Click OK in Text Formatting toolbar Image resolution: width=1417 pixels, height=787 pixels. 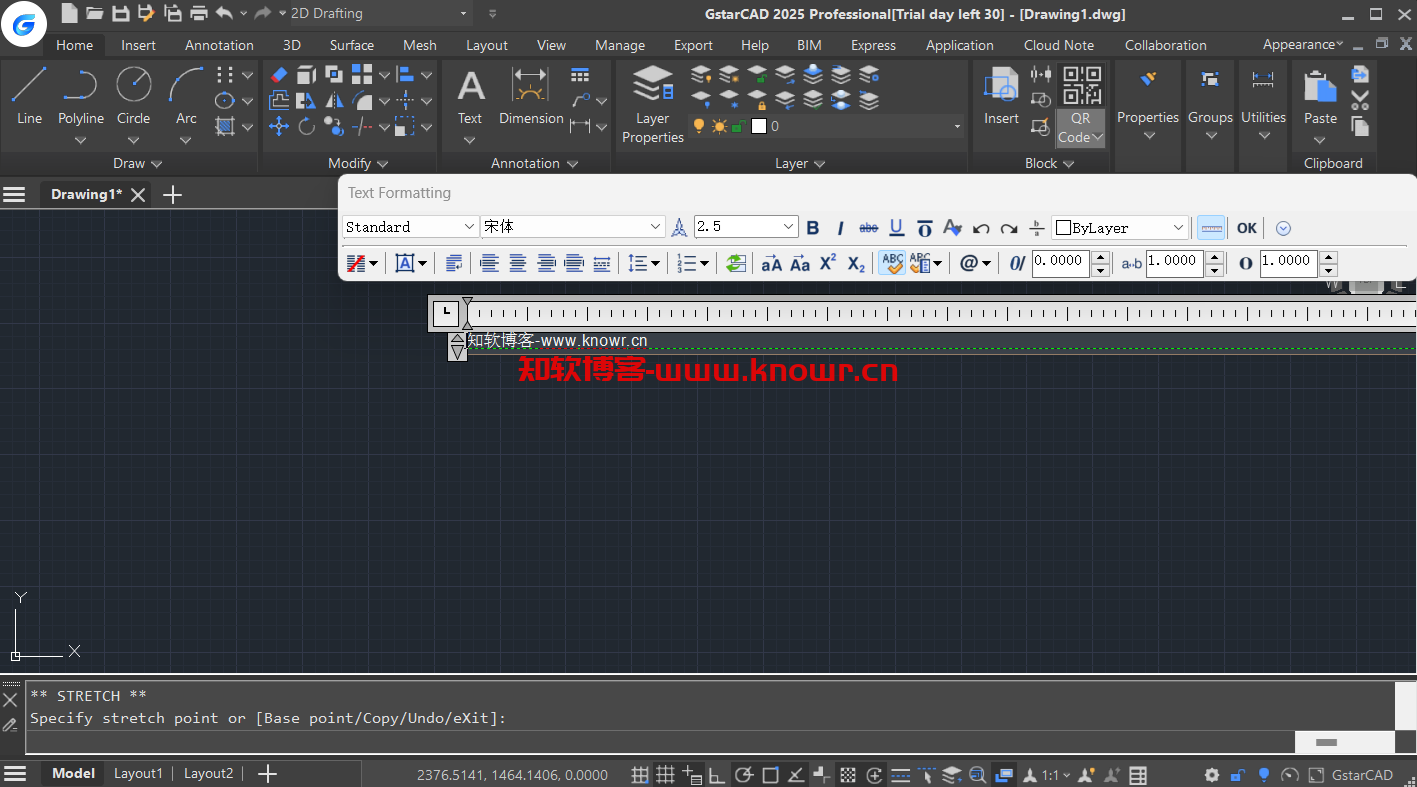tap(1246, 228)
